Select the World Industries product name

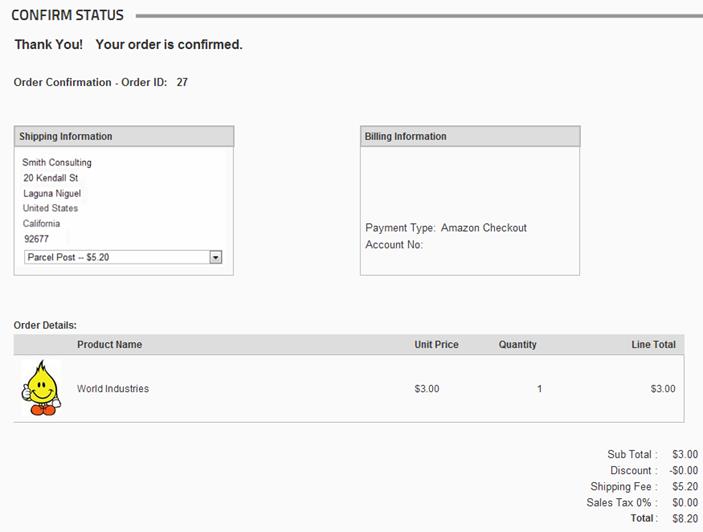tap(113, 389)
